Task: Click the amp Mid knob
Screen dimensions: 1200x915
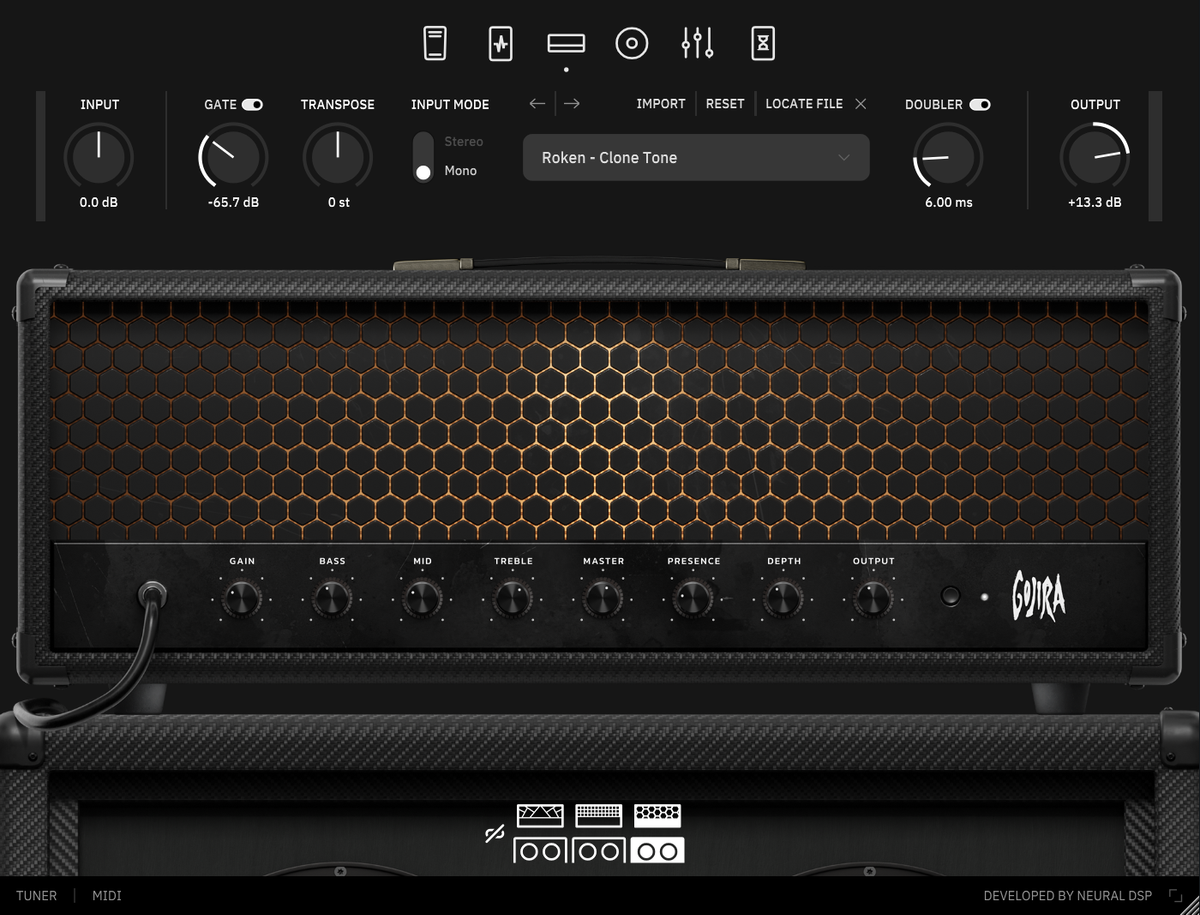Action: pyautogui.click(x=422, y=599)
